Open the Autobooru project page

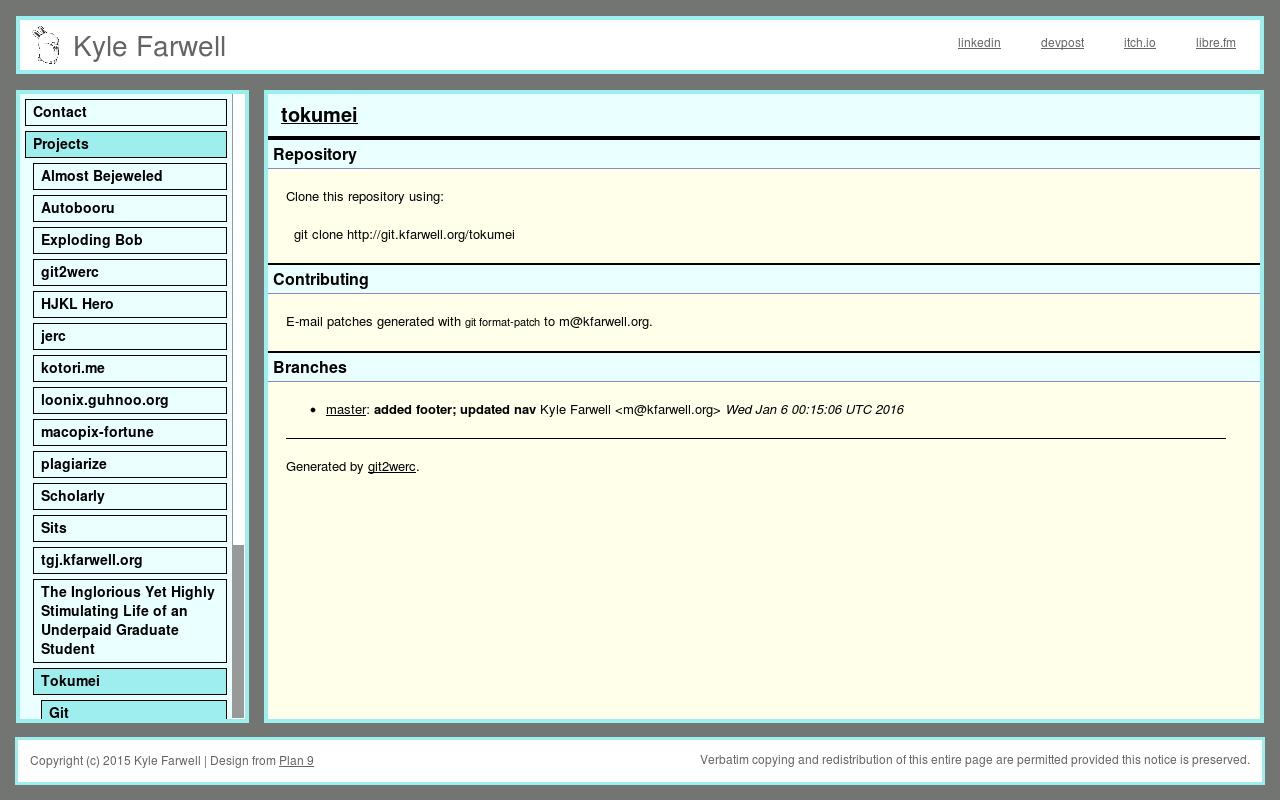pos(130,209)
